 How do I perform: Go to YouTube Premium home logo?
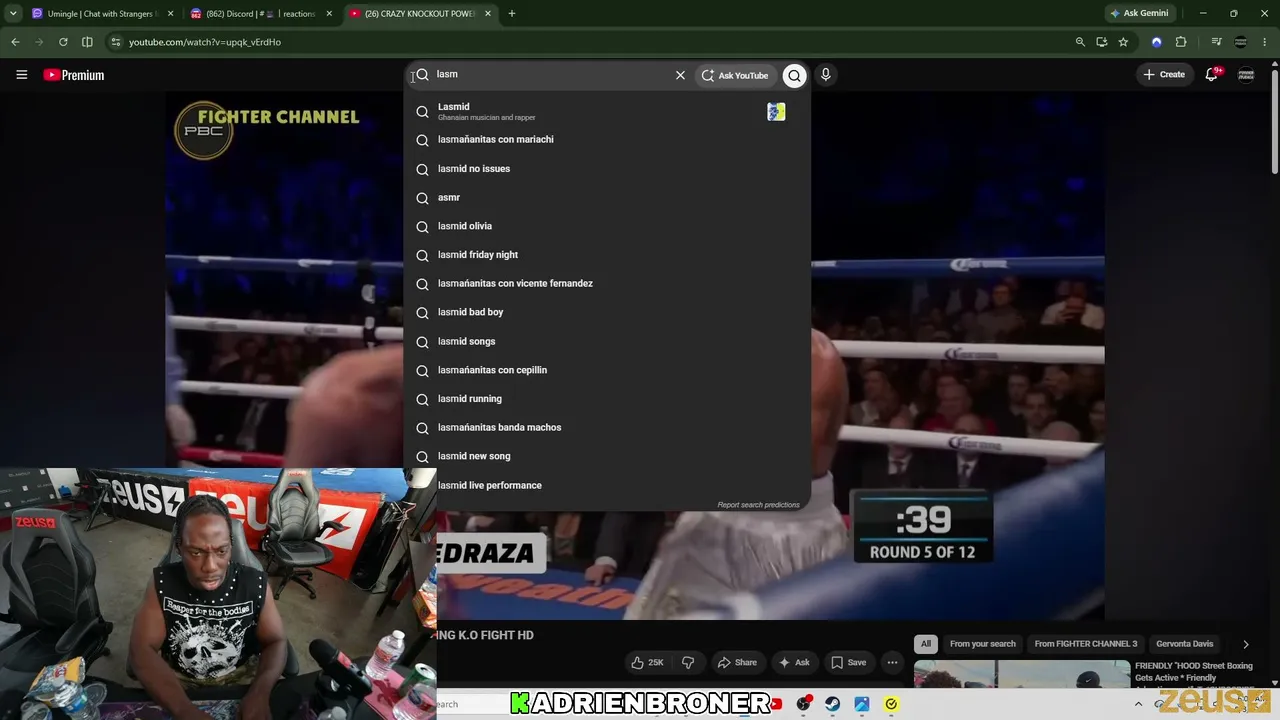pyautogui.click(x=74, y=75)
